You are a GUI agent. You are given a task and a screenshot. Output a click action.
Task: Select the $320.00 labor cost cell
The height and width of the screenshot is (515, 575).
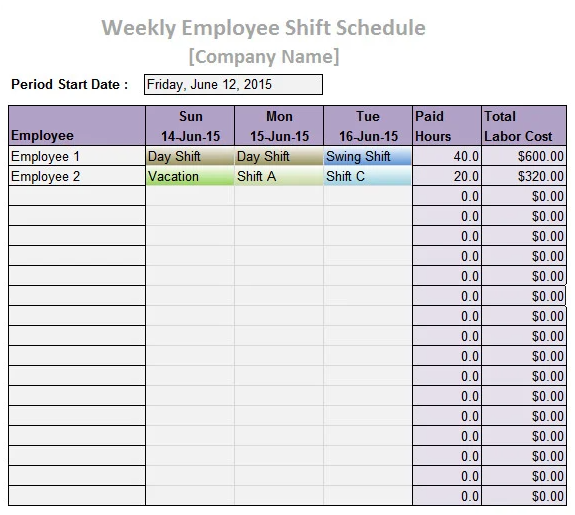point(524,176)
